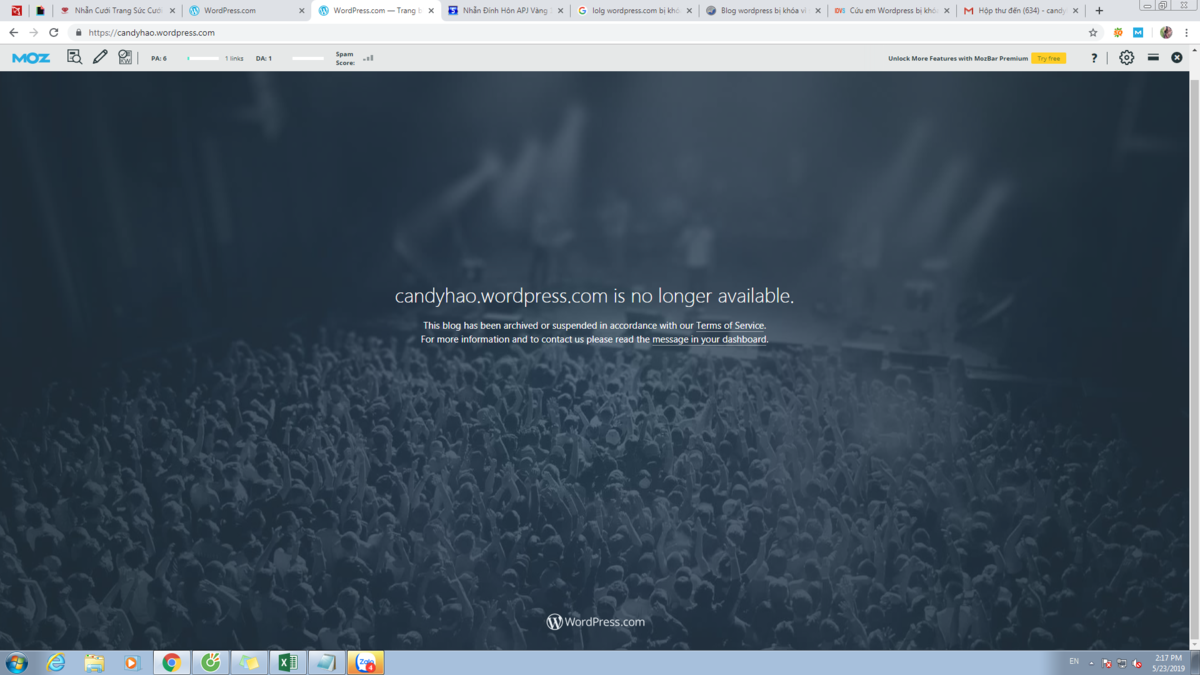Reload the current page
The image size is (1200, 675).
click(x=54, y=33)
